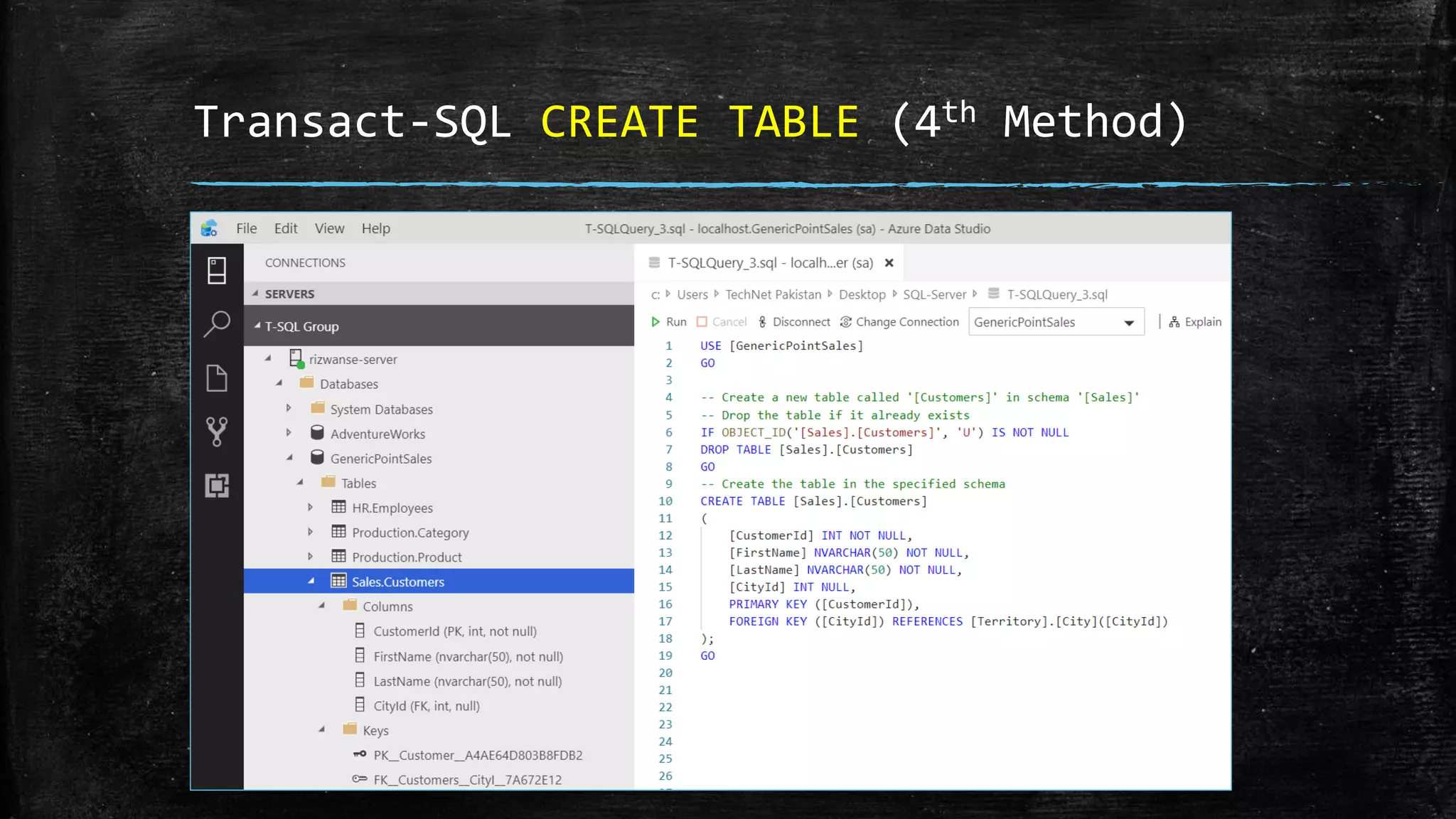Click the HR.Employees table icon

click(339, 507)
